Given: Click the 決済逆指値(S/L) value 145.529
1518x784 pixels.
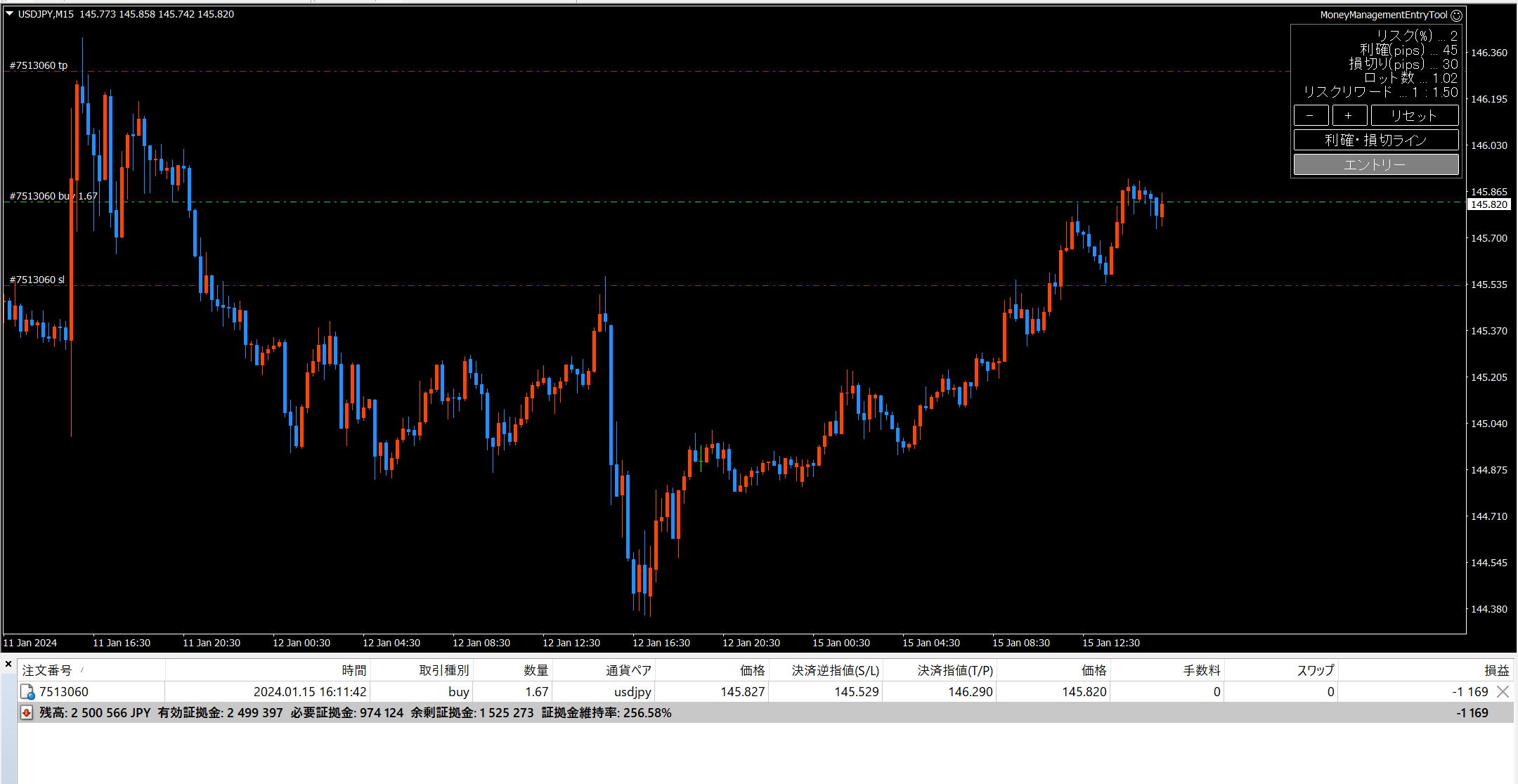Looking at the screenshot, I should point(856,692).
